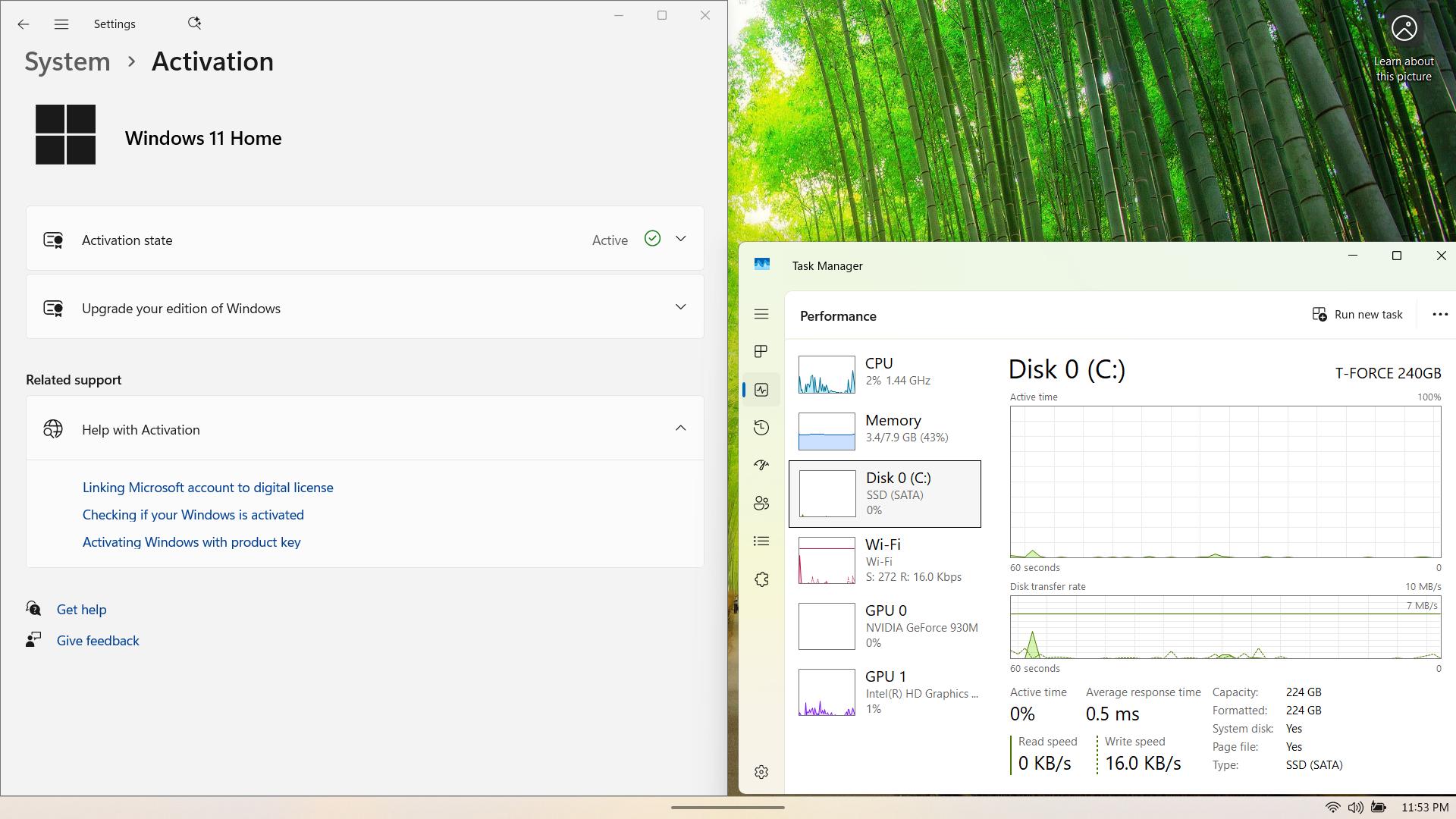The width and height of the screenshot is (1456, 819).
Task: Click Run new task button
Action: tap(1357, 315)
